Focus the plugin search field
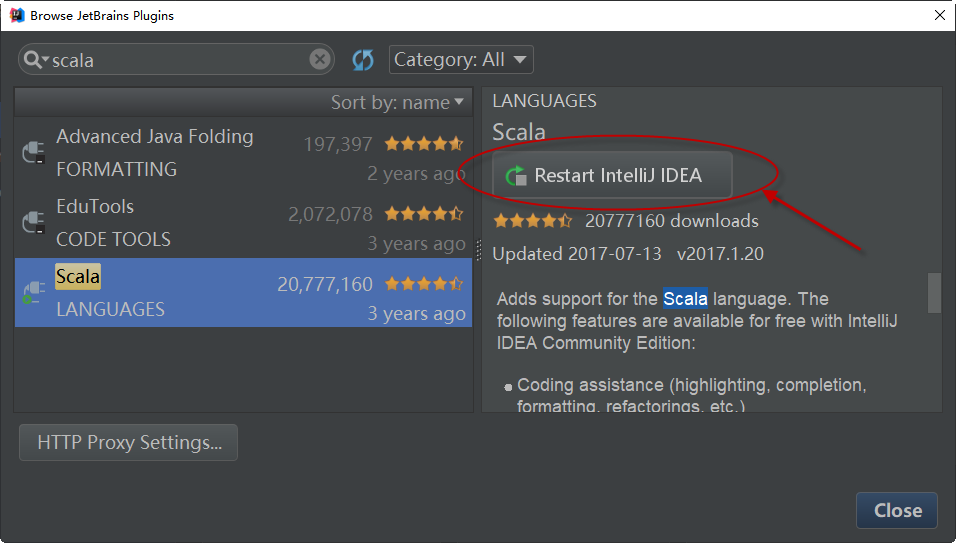Image resolution: width=956 pixels, height=543 pixels. pyautogui.click(x=180, y=60)
